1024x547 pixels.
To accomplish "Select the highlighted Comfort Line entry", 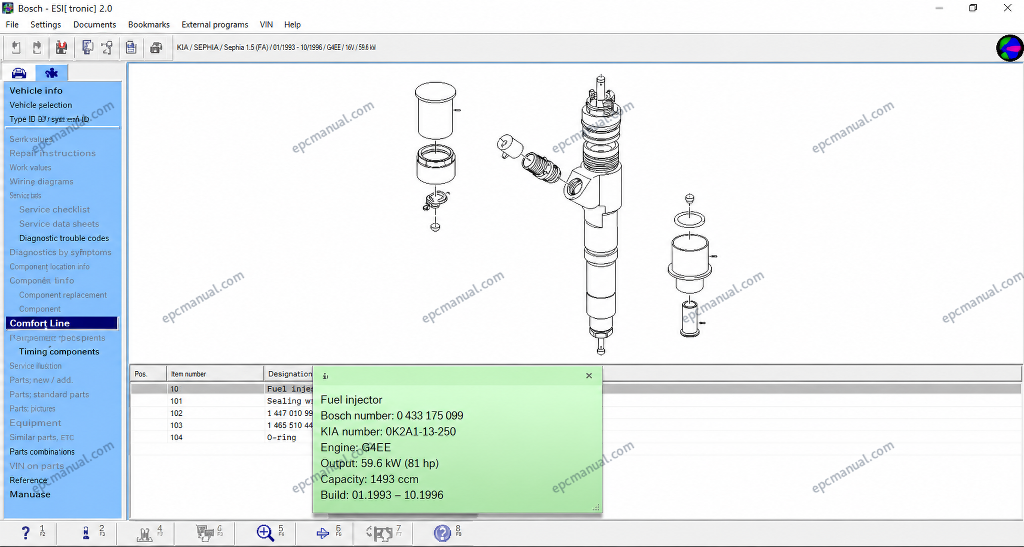I will 62,323.
